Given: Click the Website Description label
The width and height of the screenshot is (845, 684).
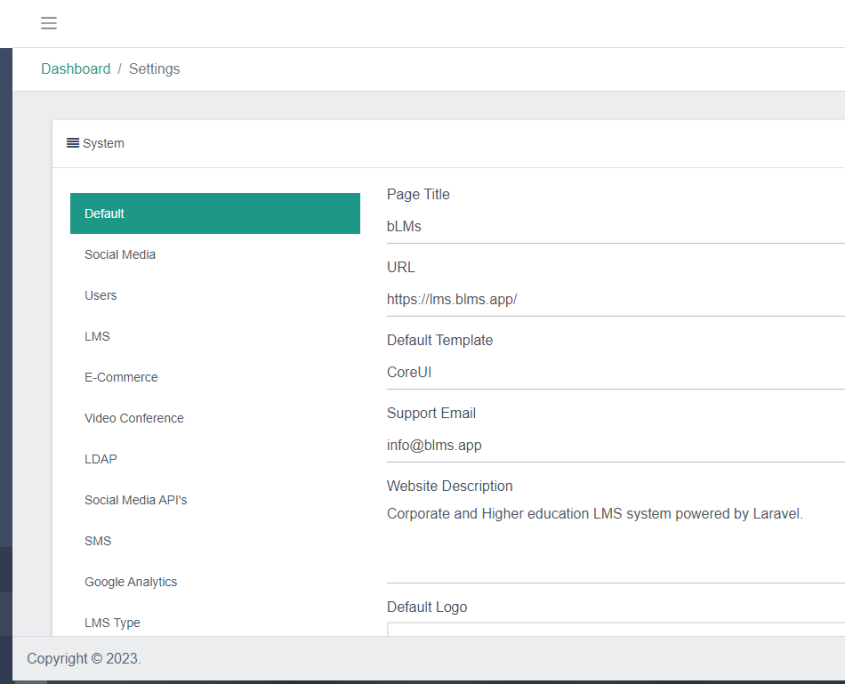Looking at the screenshot, I should (449, 486).
